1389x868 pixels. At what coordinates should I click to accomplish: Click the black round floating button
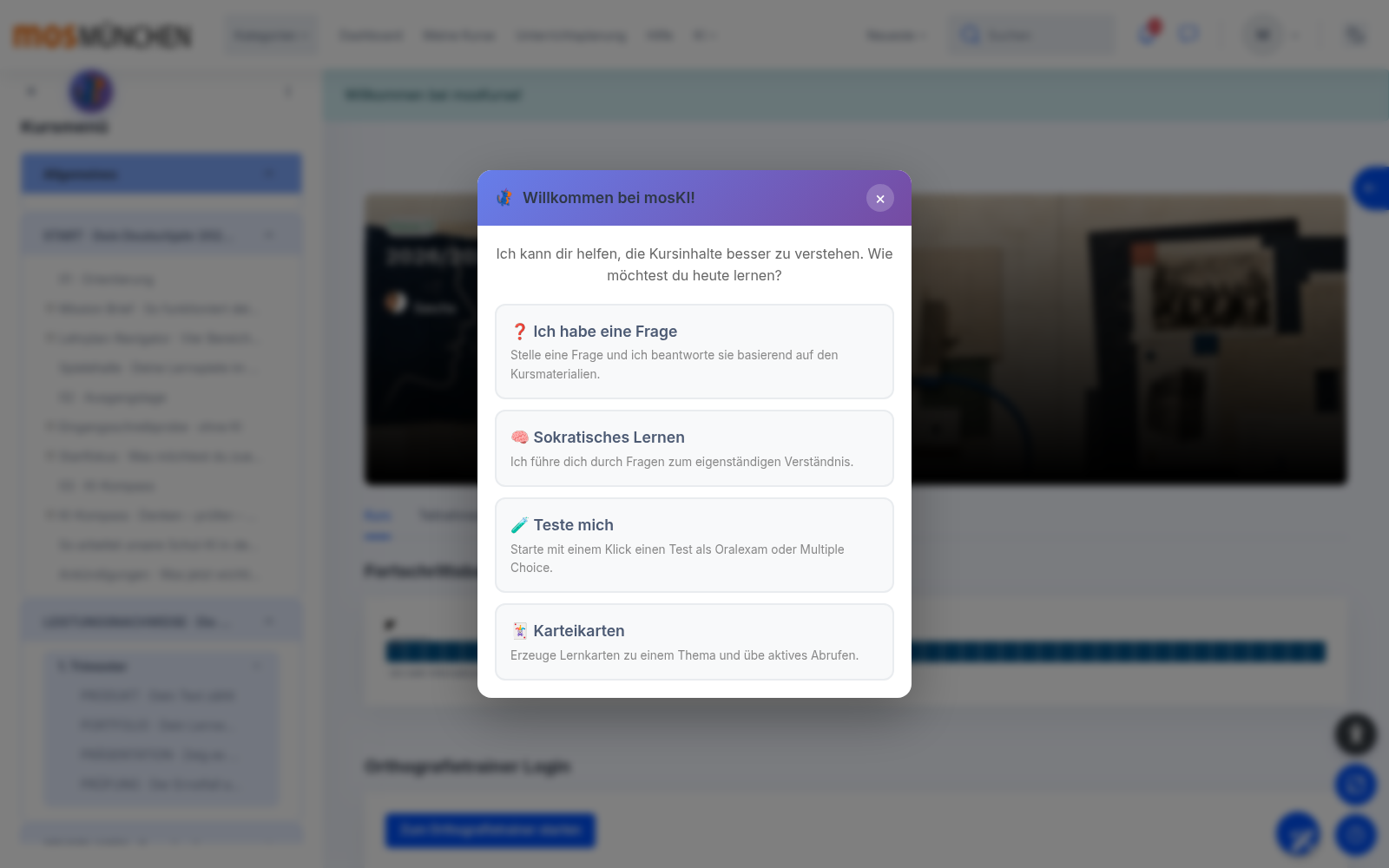click(1355, 734)
